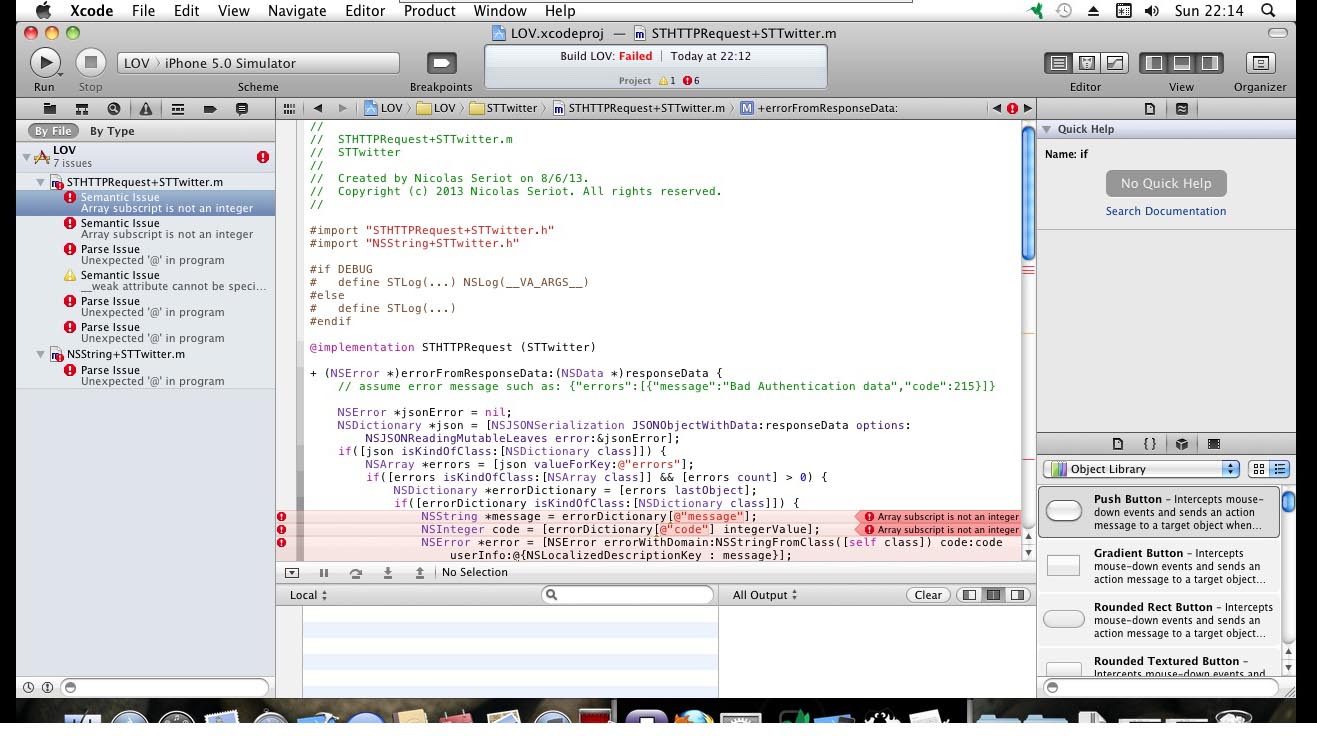Viewport: 1317px width, 736px height.
Task: Show the Quick Help inspector tab
Action: click(1182, 108)
